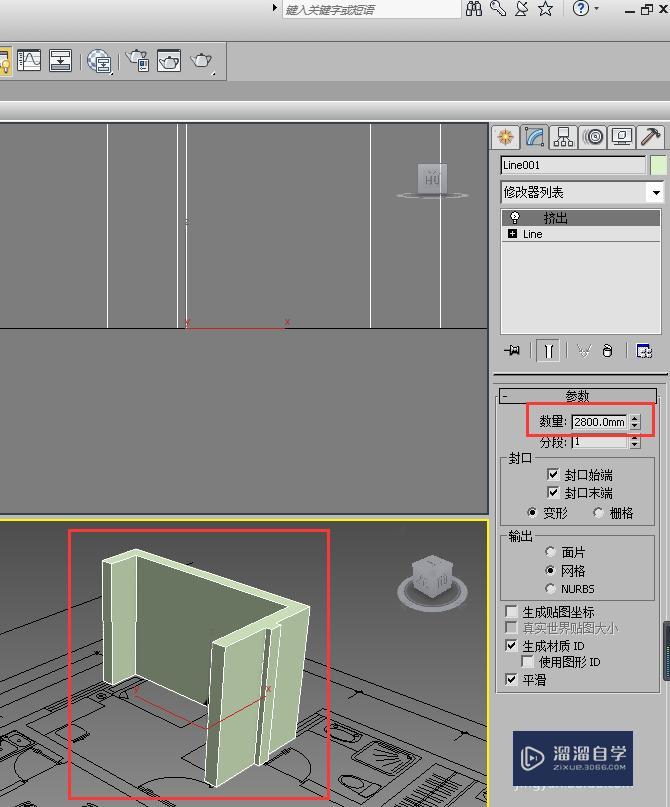Screen dimensions: 670x807
Task: Open Rendered Frame Window icon
Action: (169, 61)
